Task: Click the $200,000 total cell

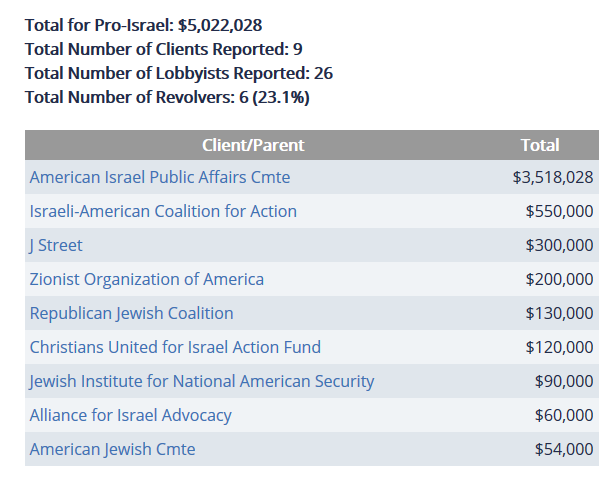Action: tap(559, 279)
